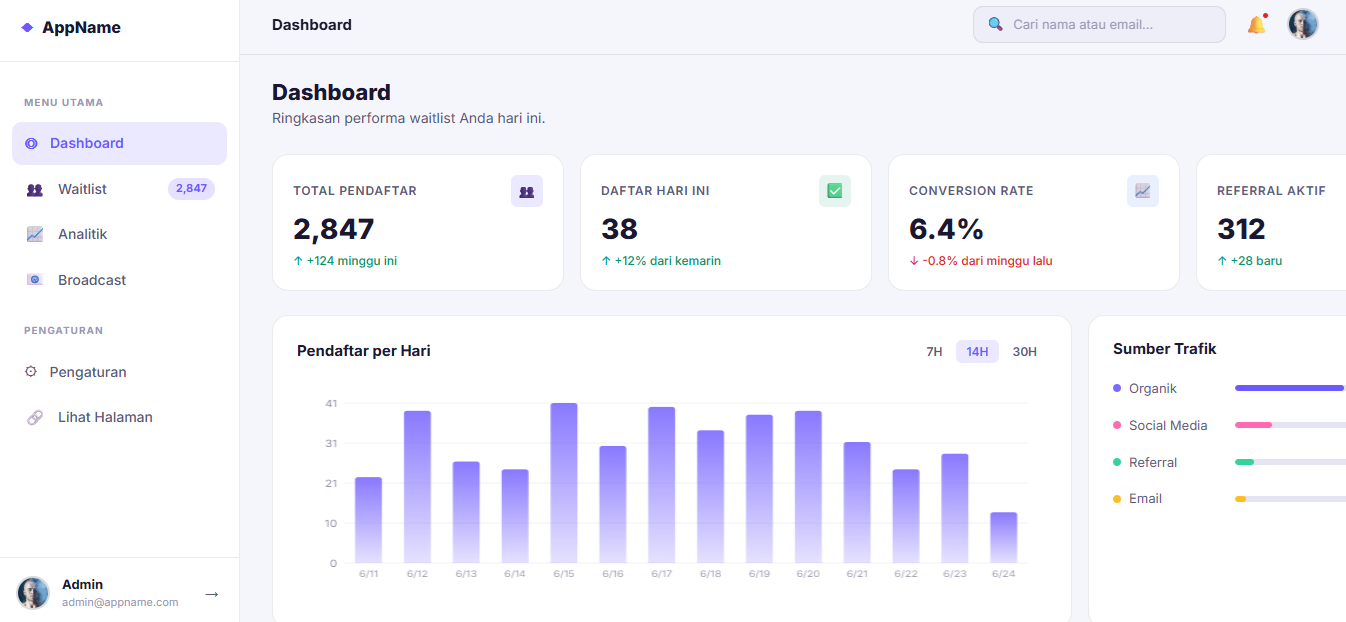1346x622 pixels.
Task: Click the Email traffic progress bar
Action: (1290, 499)
